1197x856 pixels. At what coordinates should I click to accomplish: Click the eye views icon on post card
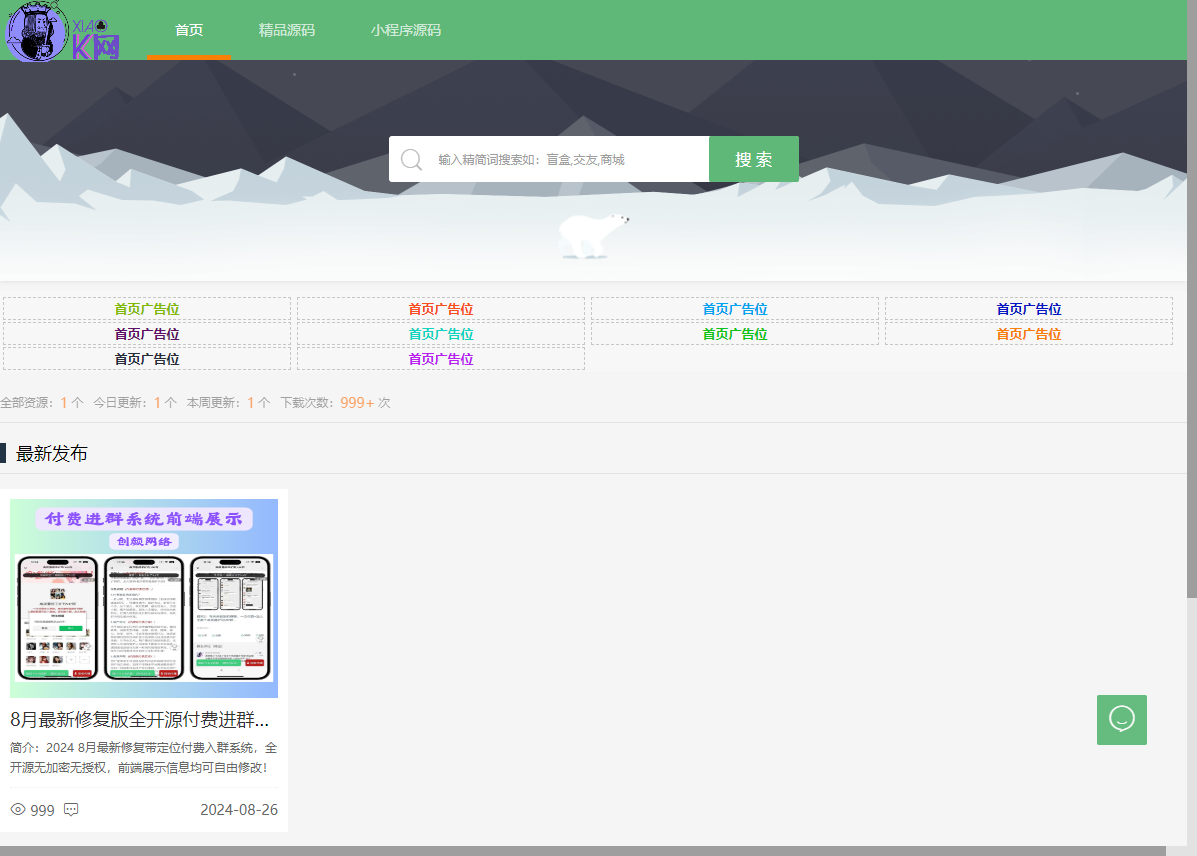pyautogui.click(x=18, y=809)
